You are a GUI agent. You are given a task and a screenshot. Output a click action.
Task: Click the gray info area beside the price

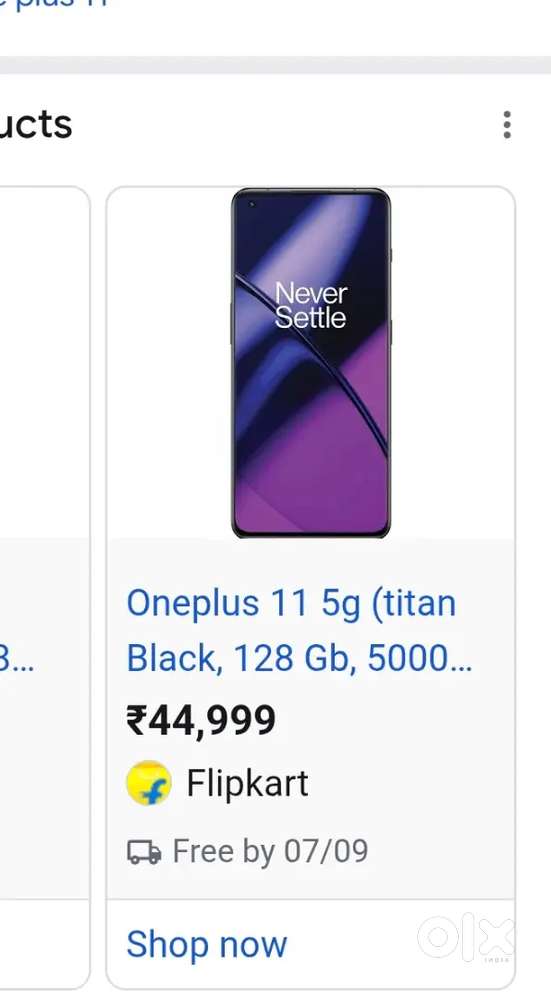pyautogui.click(x=394, y=721)
